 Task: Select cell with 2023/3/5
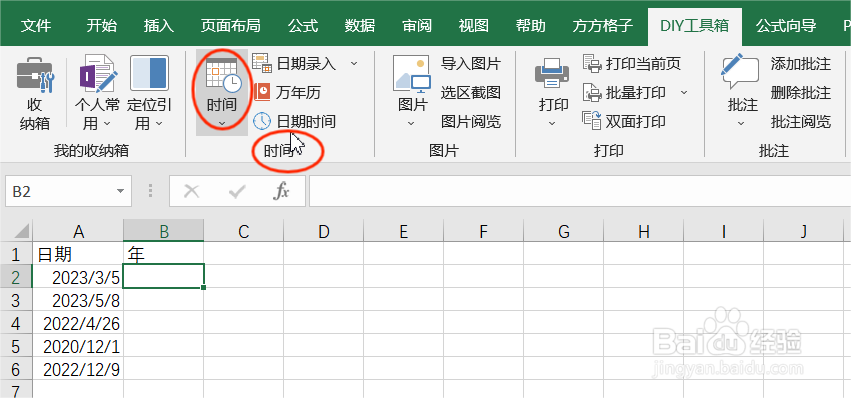(79, 276)
